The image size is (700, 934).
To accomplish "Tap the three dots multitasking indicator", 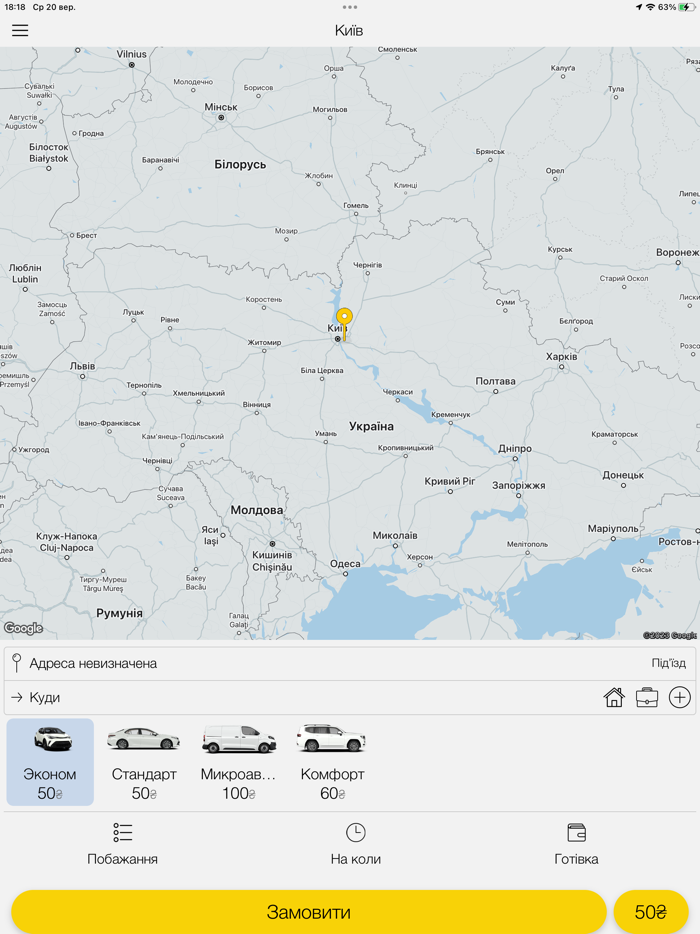I will [x=350, y=7].
